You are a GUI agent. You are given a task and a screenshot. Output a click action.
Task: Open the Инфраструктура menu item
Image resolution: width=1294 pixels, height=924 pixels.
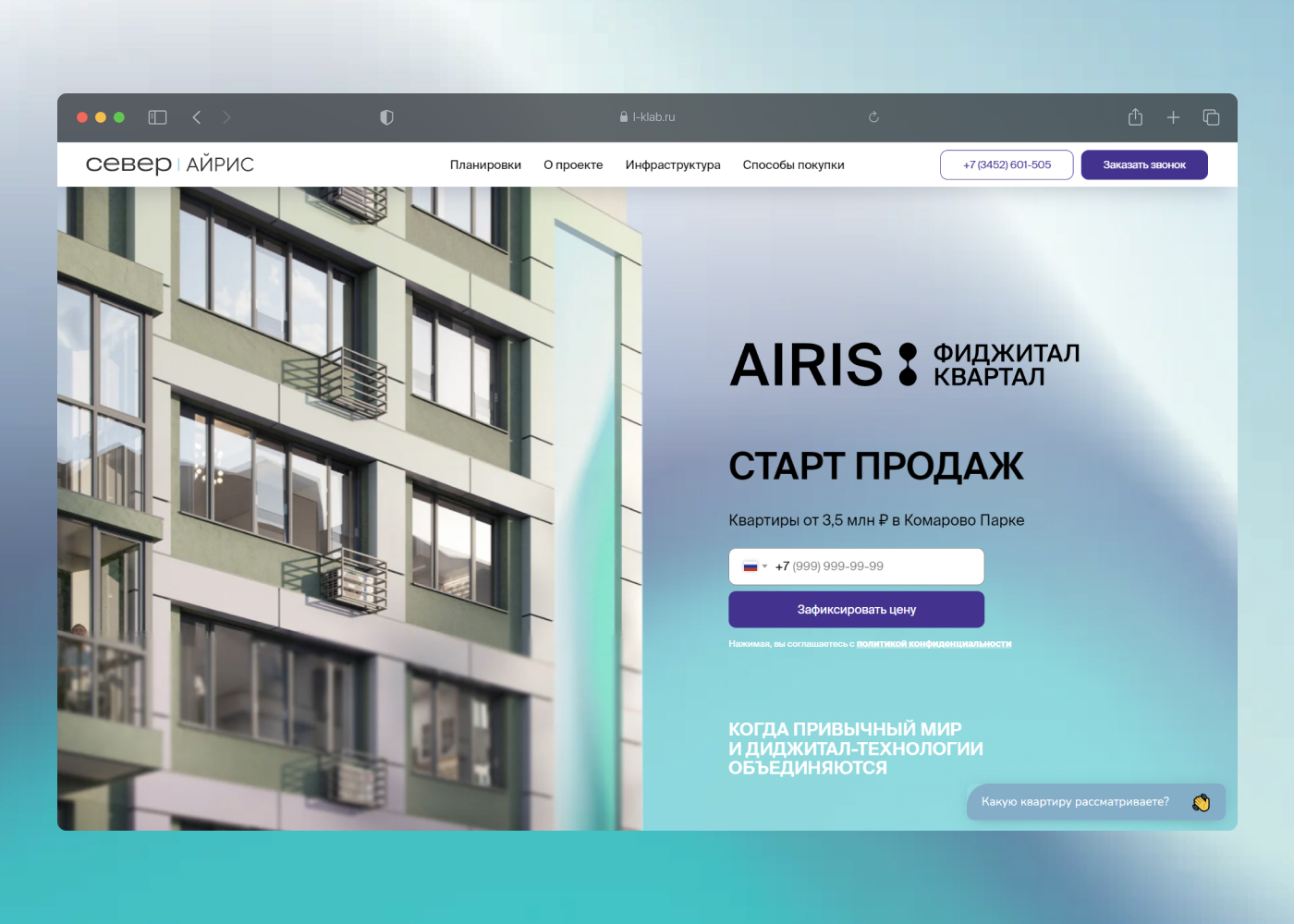pyautogui.click(x=673, y=165)
